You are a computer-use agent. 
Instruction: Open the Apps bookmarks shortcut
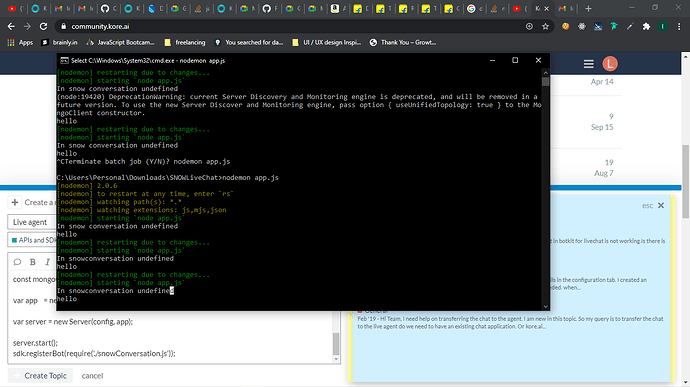tap(20, 42)
